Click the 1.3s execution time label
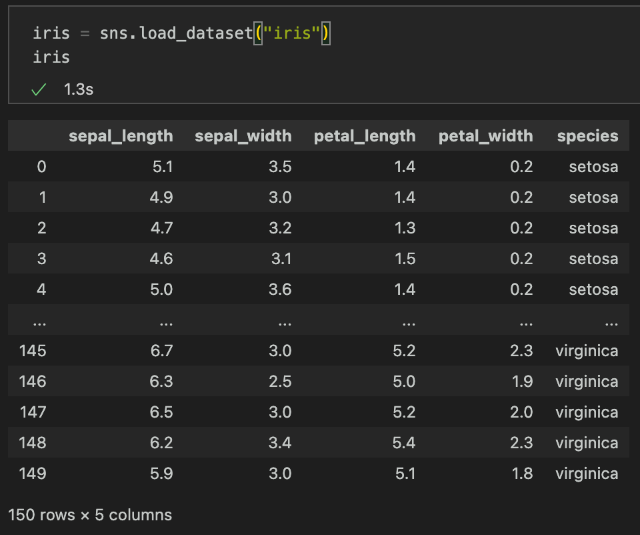This screenshot has width=640, height=535. pos(78,89)
